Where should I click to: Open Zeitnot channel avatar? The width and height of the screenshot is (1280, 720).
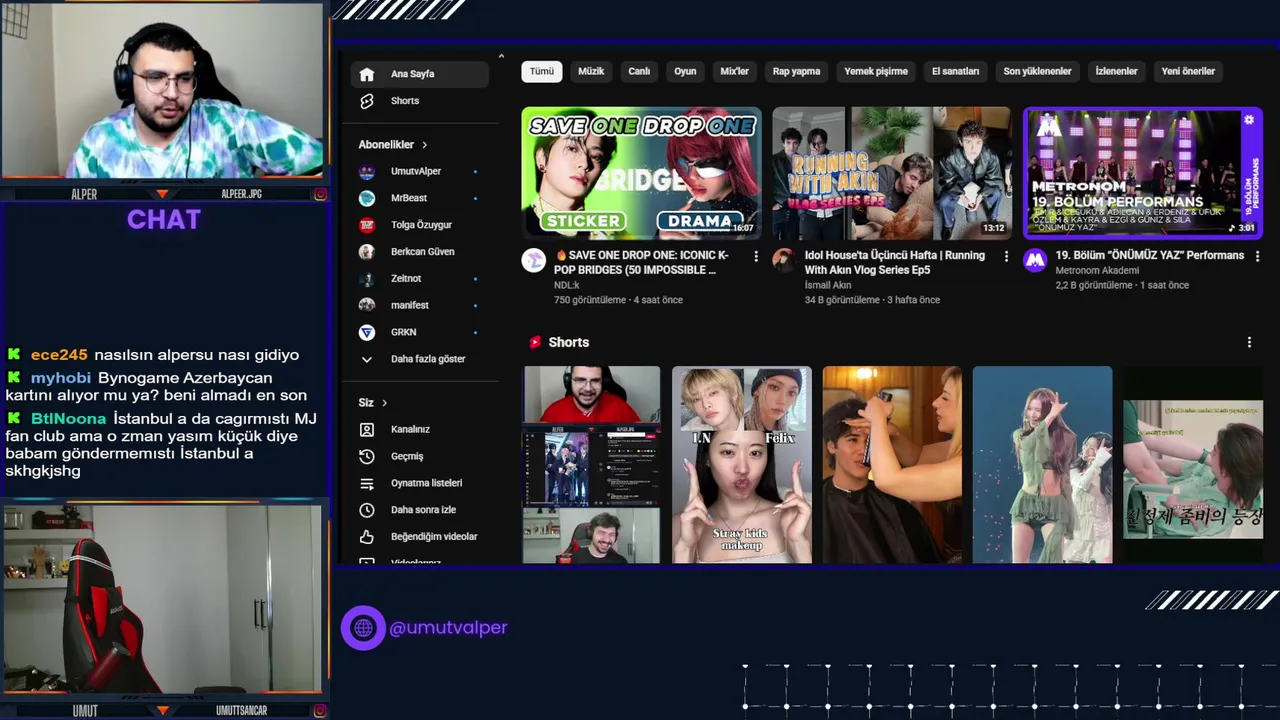point(367,278)
